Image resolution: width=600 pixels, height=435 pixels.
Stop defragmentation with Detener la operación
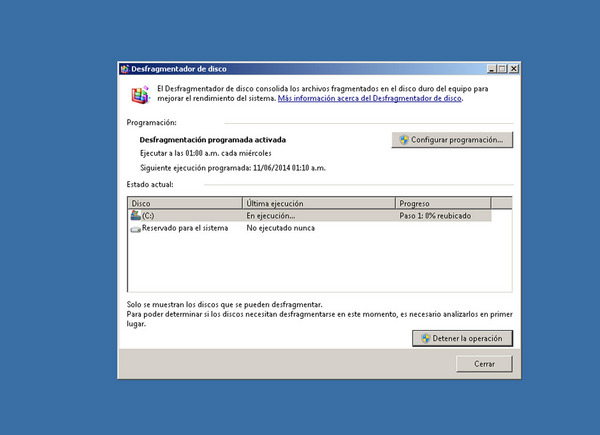pyautogui.click(x=461, y=338)
